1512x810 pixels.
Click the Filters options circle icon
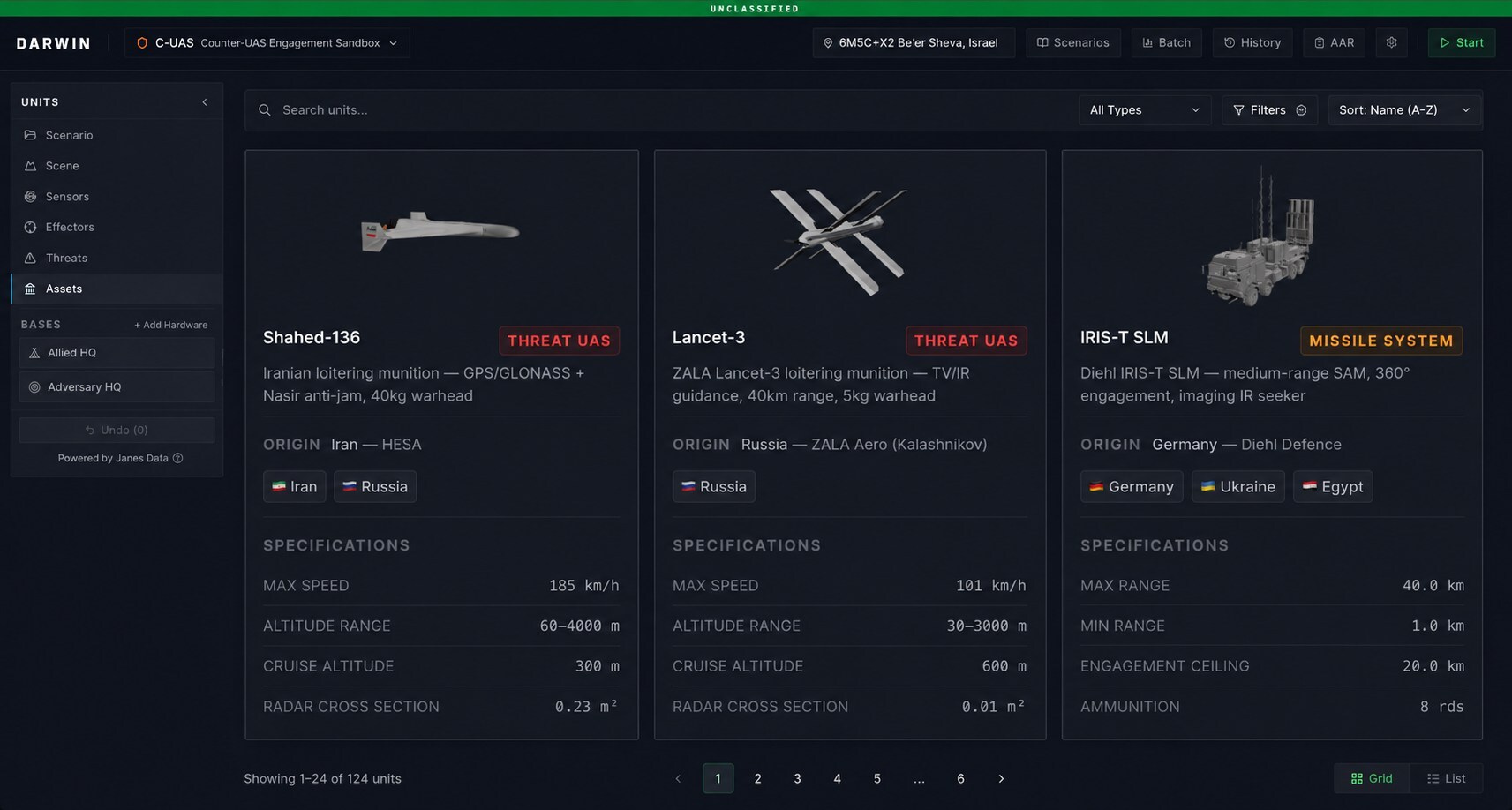click(x=1301, y=110)
